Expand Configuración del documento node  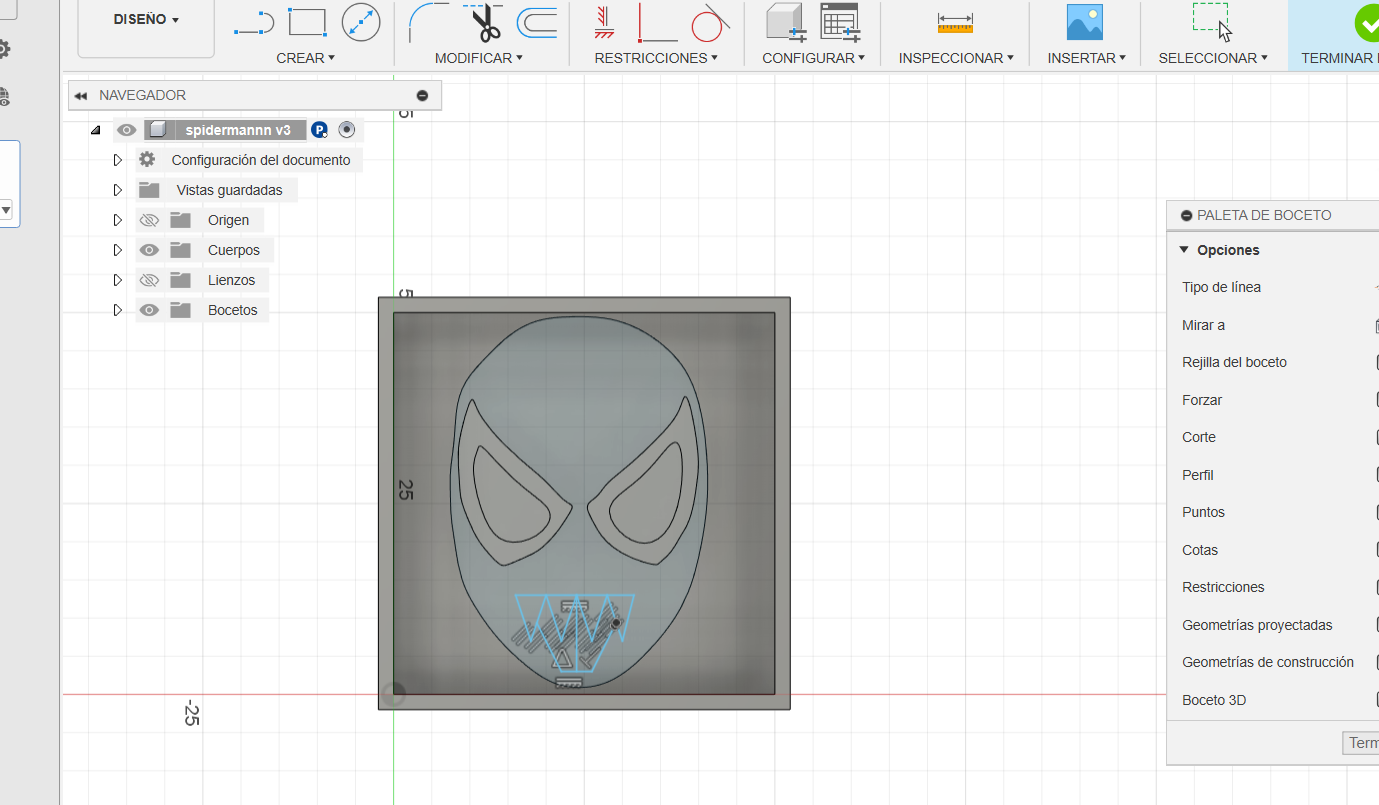(x=117, y=160)
